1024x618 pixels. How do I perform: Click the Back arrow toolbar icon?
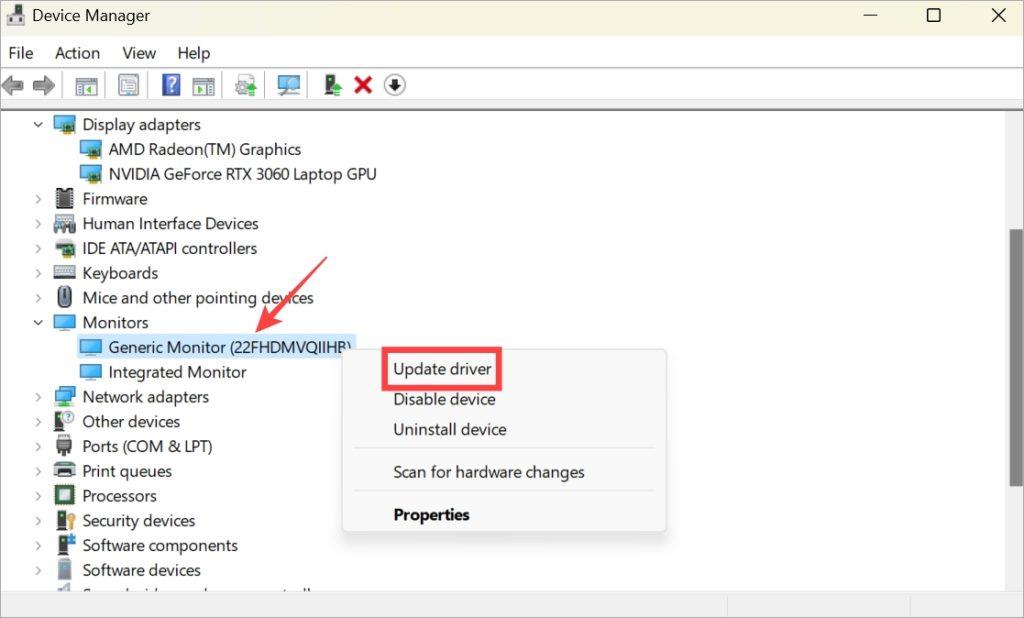click(13, 85)
